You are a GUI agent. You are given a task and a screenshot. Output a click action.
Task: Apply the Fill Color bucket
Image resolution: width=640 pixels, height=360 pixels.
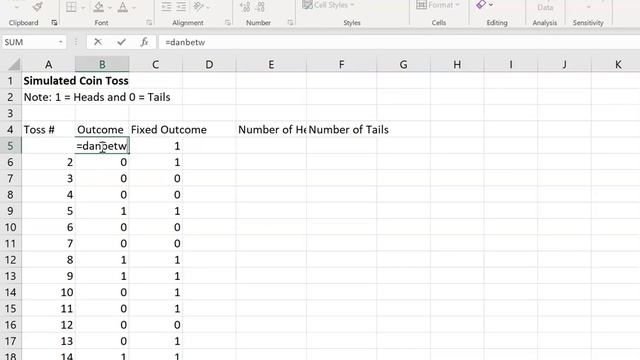point(98,7)
